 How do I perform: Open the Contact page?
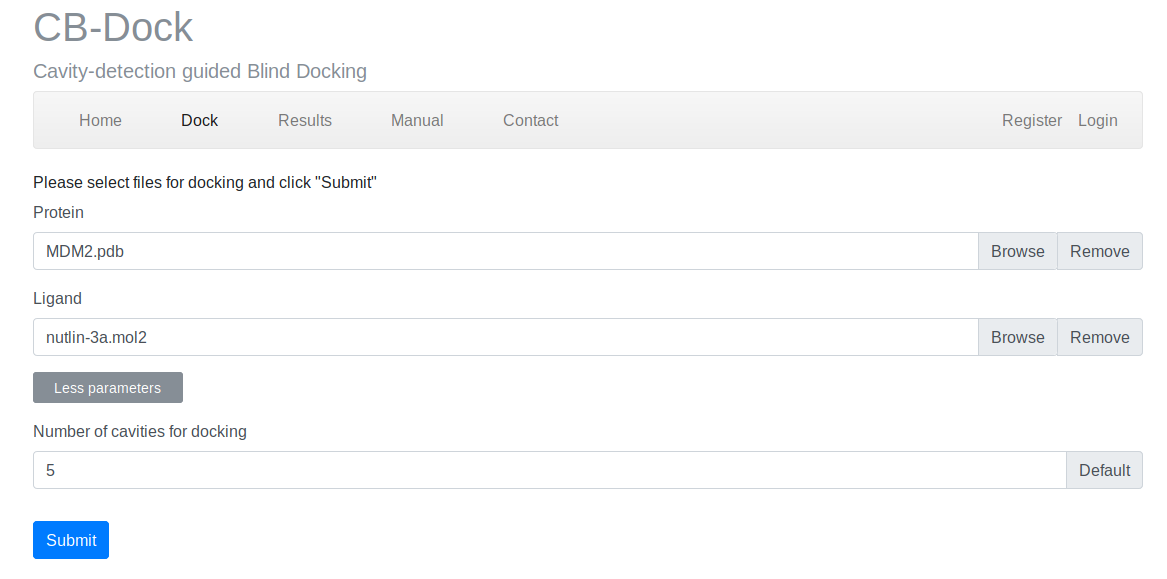pos(530,120)
